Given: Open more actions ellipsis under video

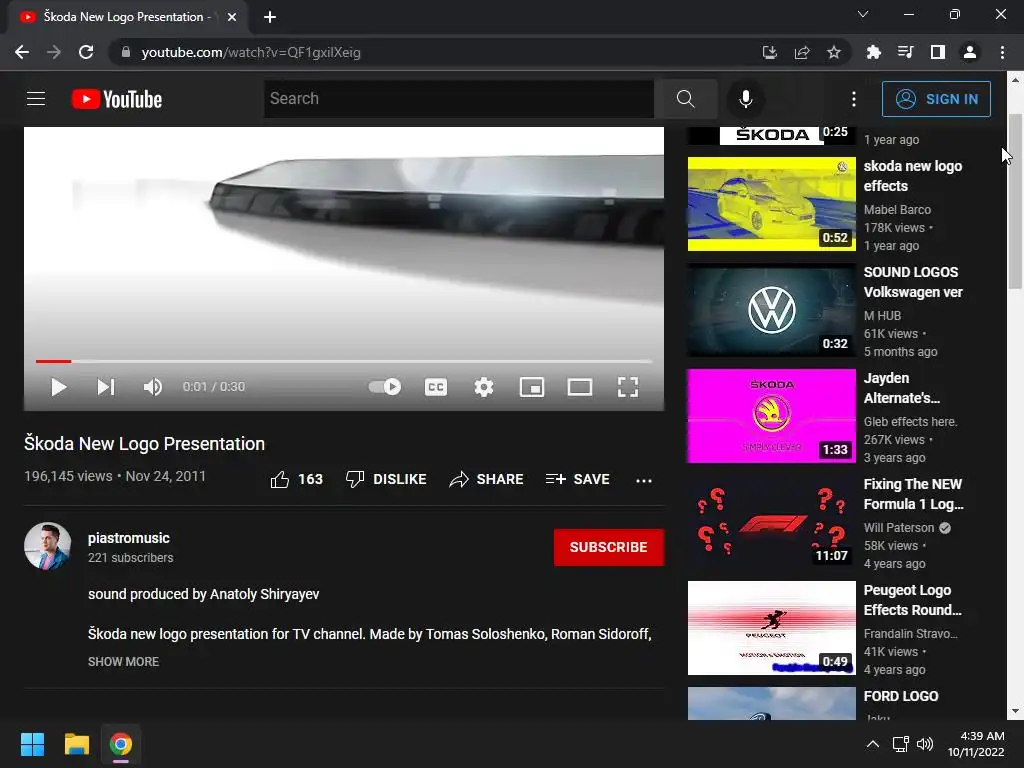Looking at the screenshot, I should pyautogui.click(x=644, y=481).
